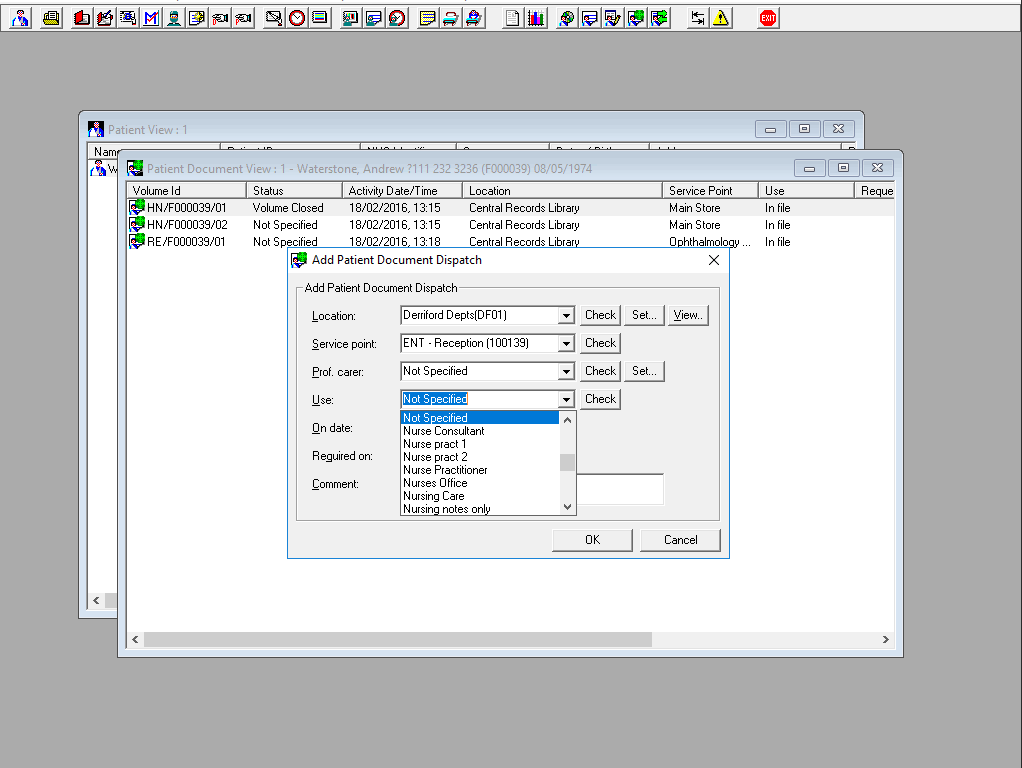Image resolution: width=1022 pixels, height=768 pixels.
Task: Select Nurse pract 1 from the list
Action: [x=480, y=444]
